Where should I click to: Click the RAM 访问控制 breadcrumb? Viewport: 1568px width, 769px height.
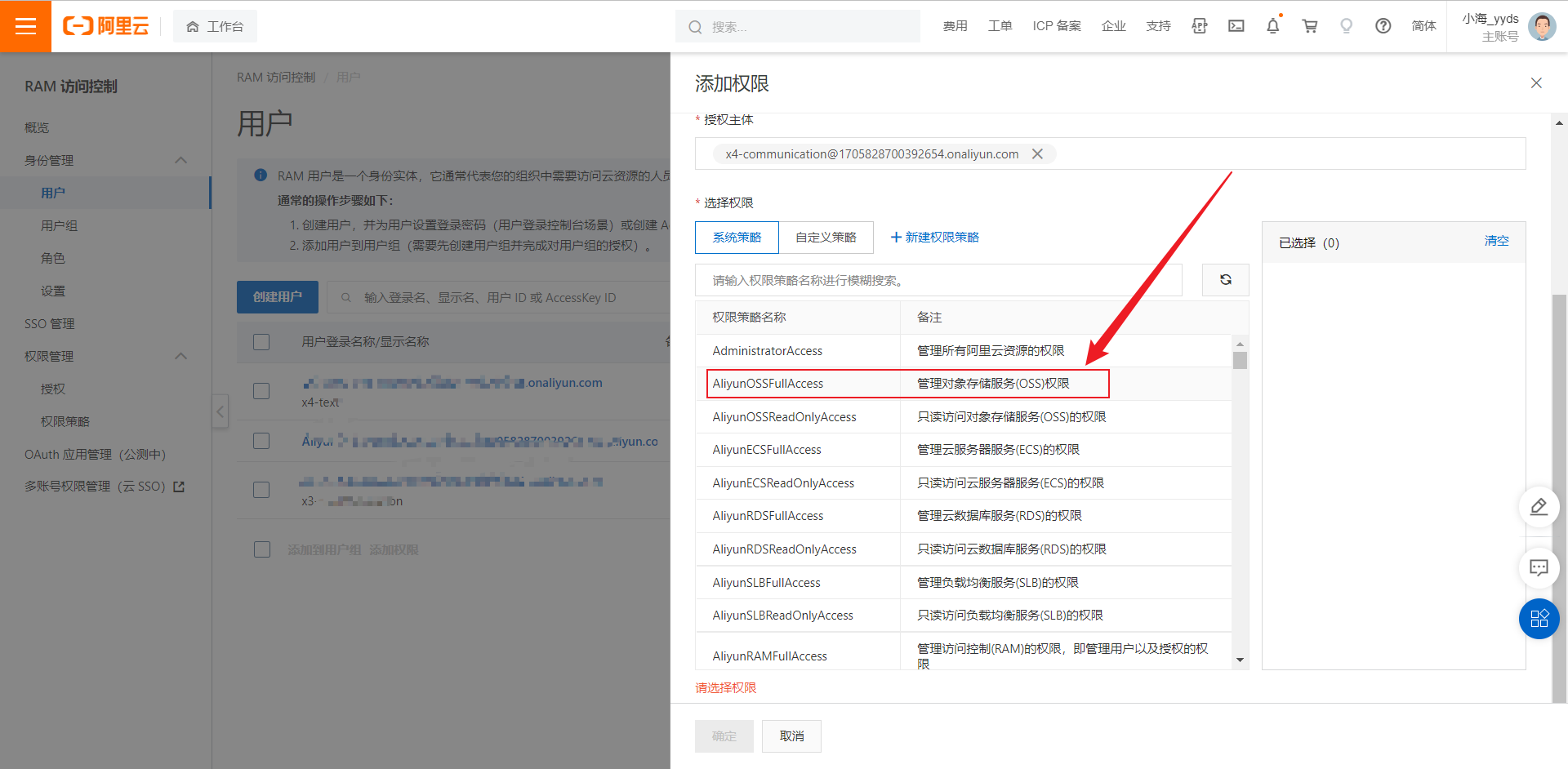click(276, 78)
